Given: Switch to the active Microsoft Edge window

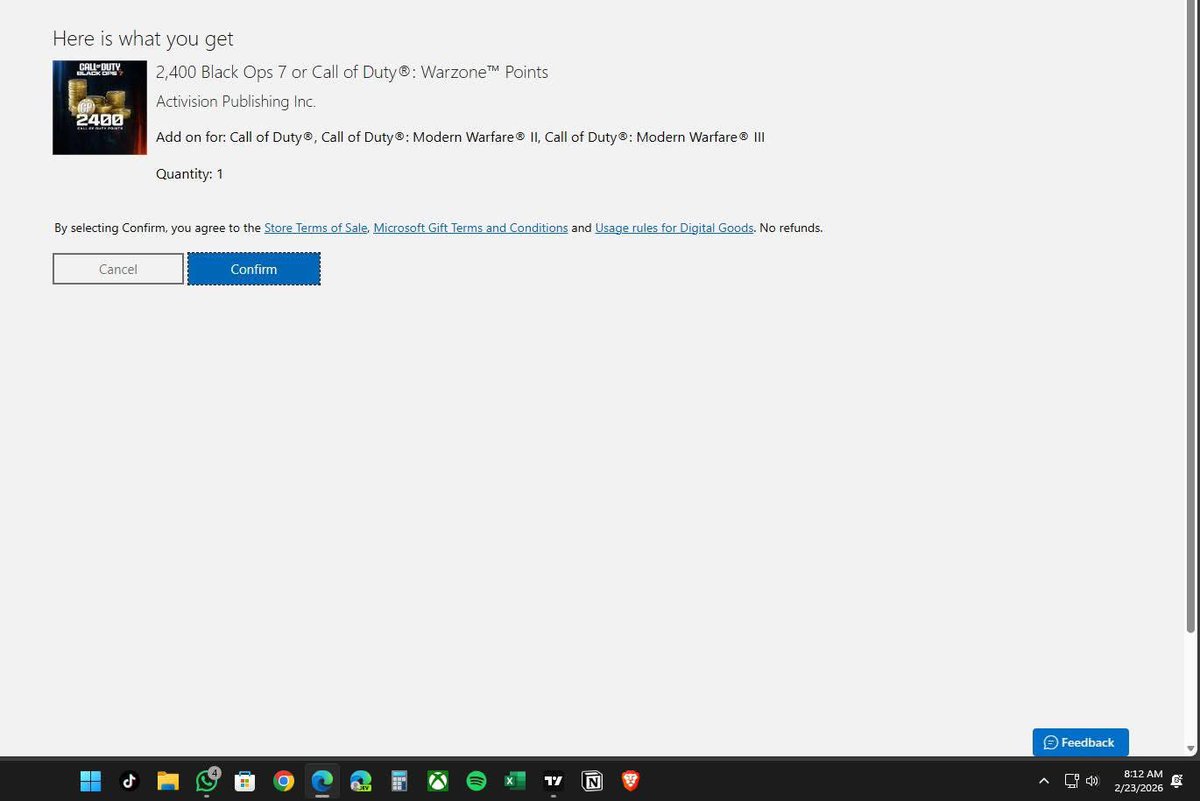Looking at the screenshot, I should (322, 781).
